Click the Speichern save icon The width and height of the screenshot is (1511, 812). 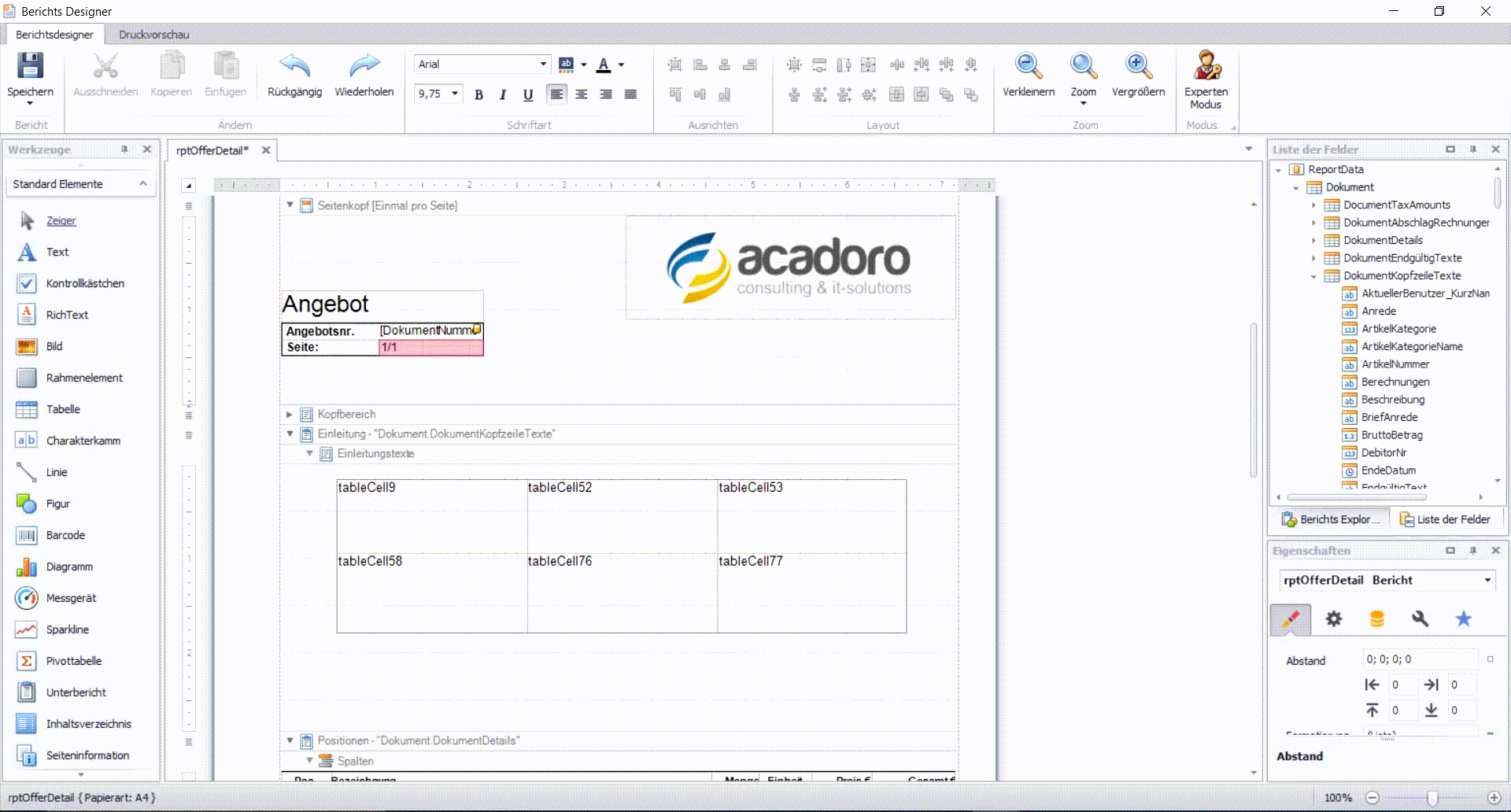point(30,67)
